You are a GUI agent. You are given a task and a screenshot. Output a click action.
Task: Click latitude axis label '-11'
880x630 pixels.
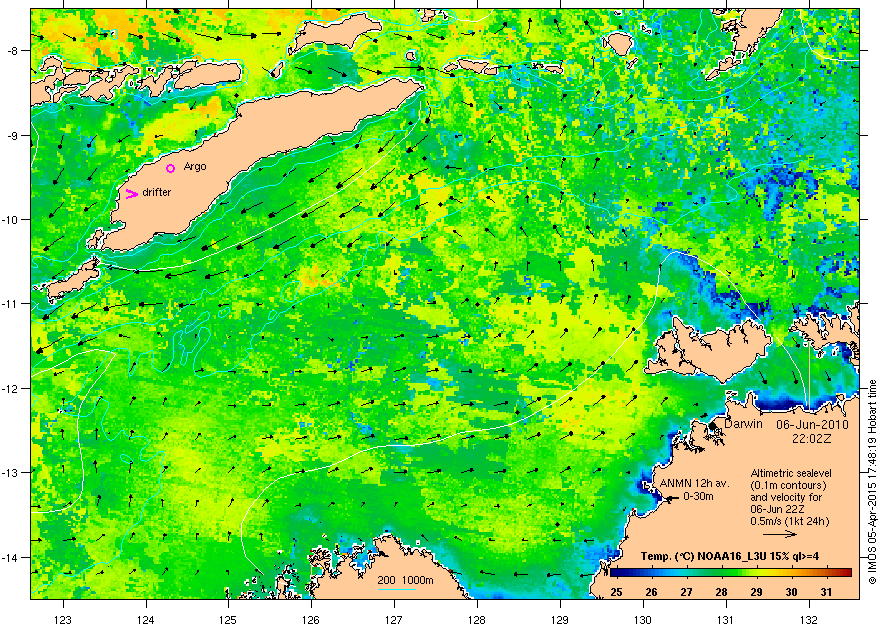12,304
